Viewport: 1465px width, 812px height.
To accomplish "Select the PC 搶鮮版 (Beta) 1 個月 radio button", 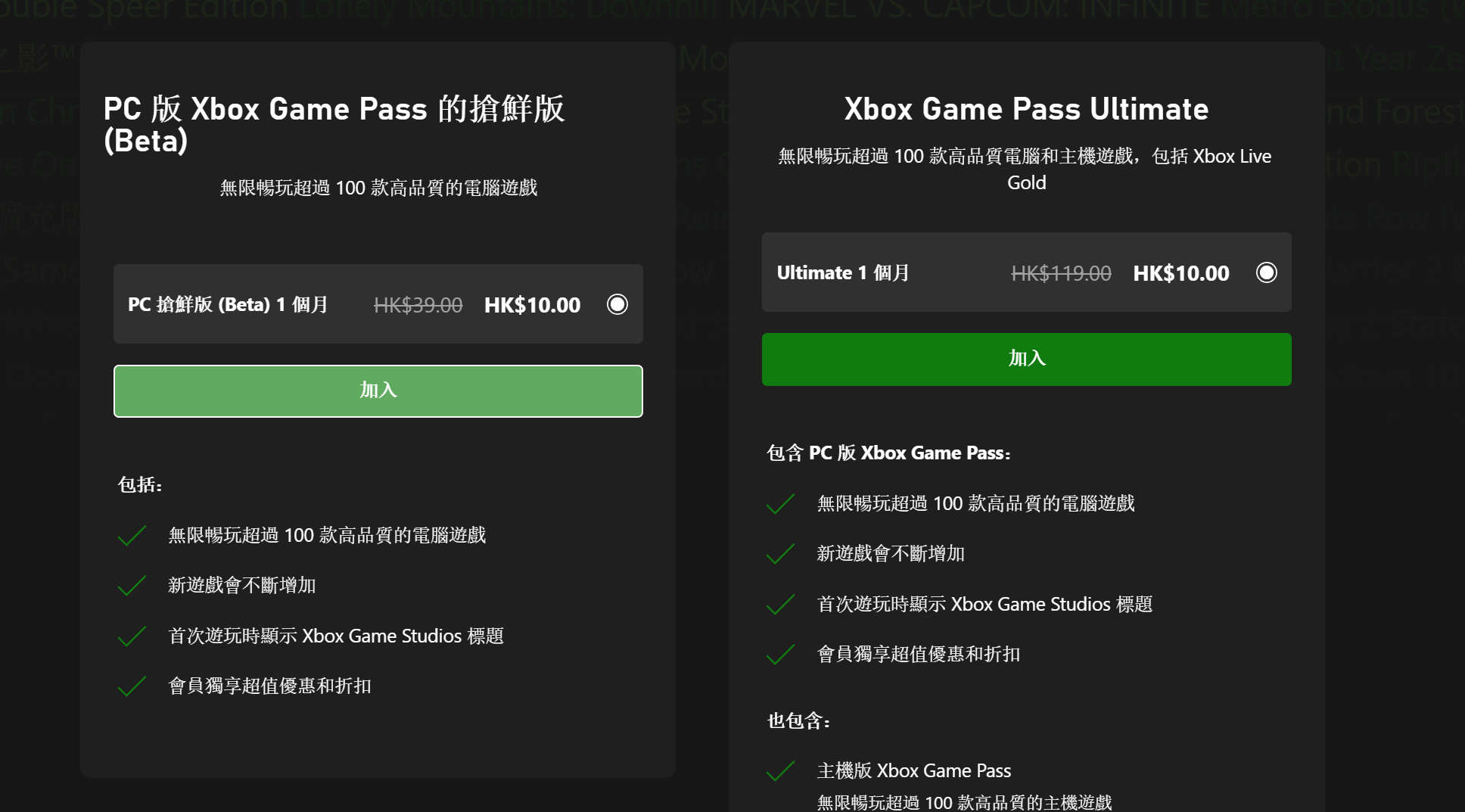I will tap(617, 304).
